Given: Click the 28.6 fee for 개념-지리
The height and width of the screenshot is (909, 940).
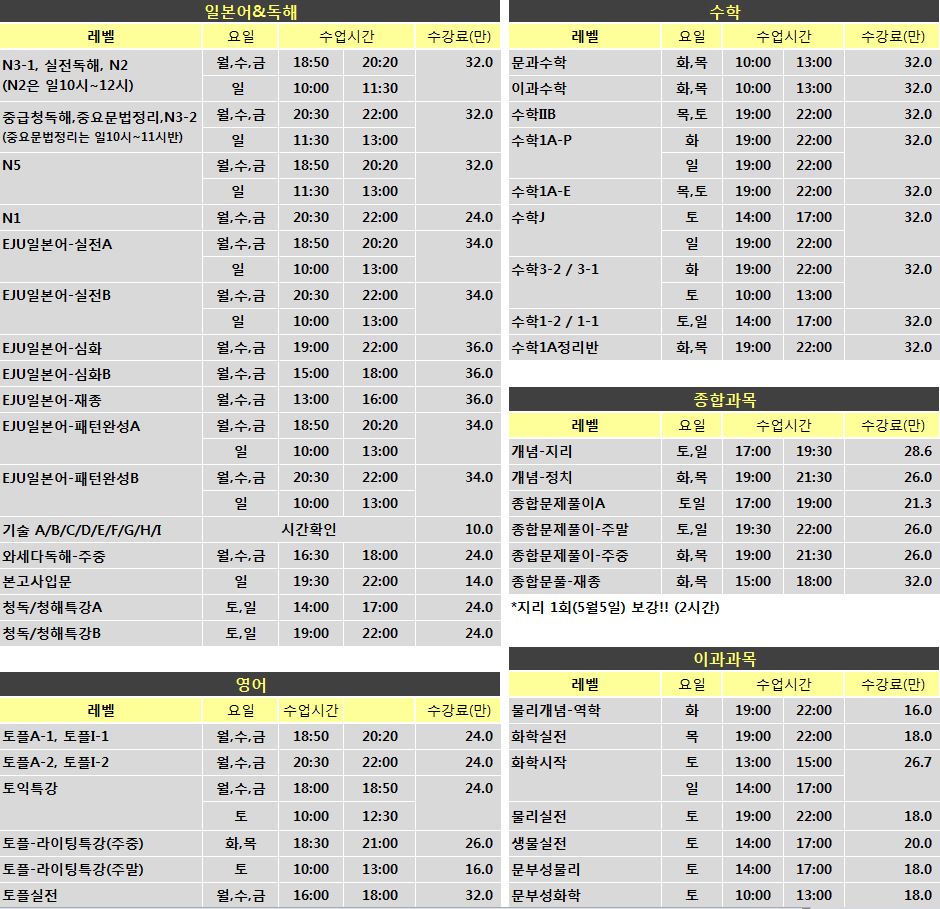Looking at the screenshot, I should click(918, 451).
